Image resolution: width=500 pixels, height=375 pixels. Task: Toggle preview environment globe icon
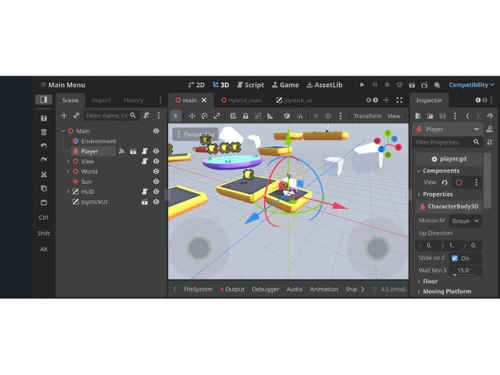328,116
